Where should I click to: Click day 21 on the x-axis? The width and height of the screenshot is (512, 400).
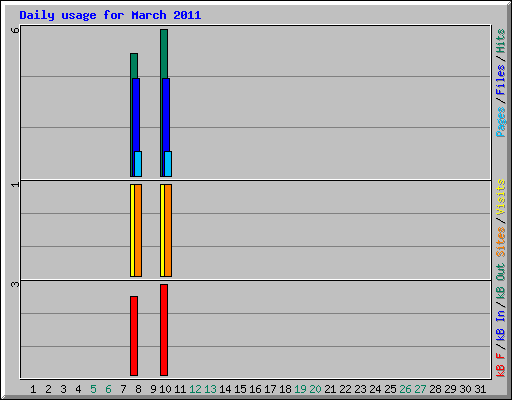pyautogui.click(x=330, y=389)
